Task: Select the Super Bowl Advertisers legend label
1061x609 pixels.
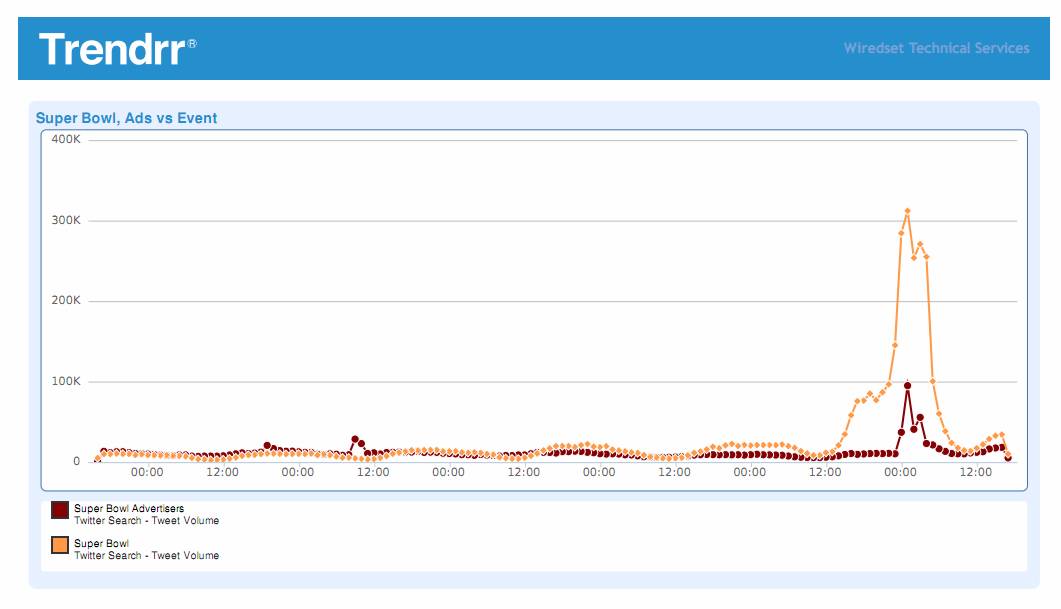Action: click(129, 508)
